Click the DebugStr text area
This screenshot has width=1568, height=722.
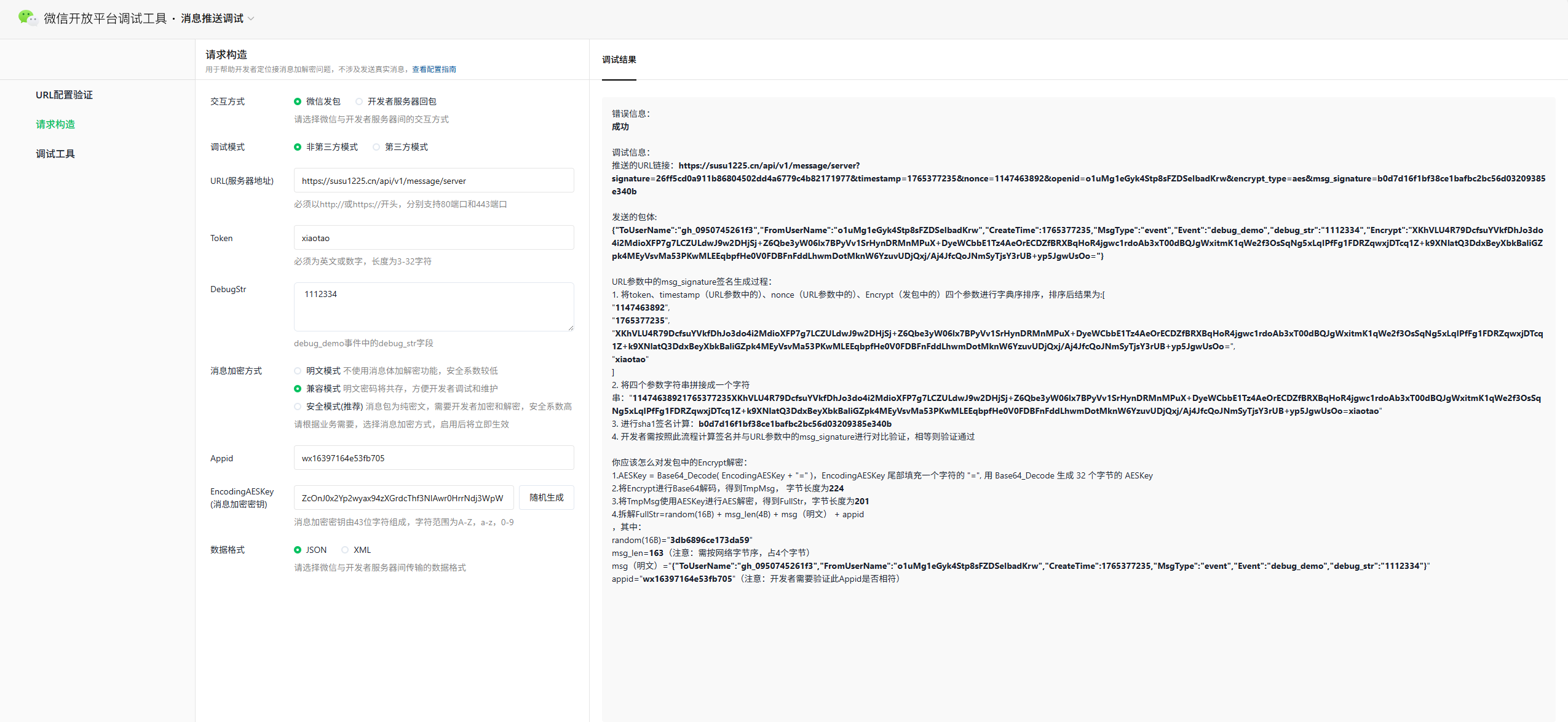(434, 307)
